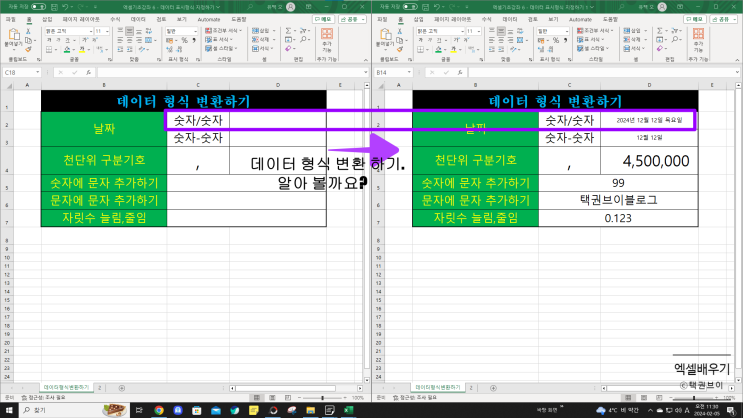Click the Windows taskbar search box
743x418 pixels.
[73, 410]
